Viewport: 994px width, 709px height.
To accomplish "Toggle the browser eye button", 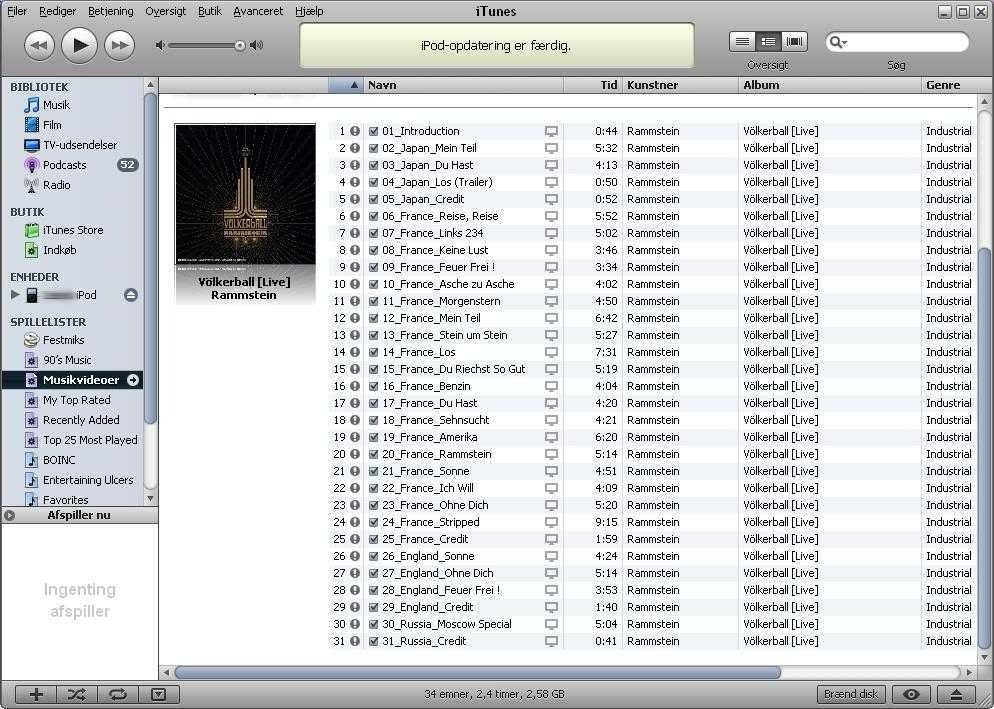I will [x=912, y=694].
